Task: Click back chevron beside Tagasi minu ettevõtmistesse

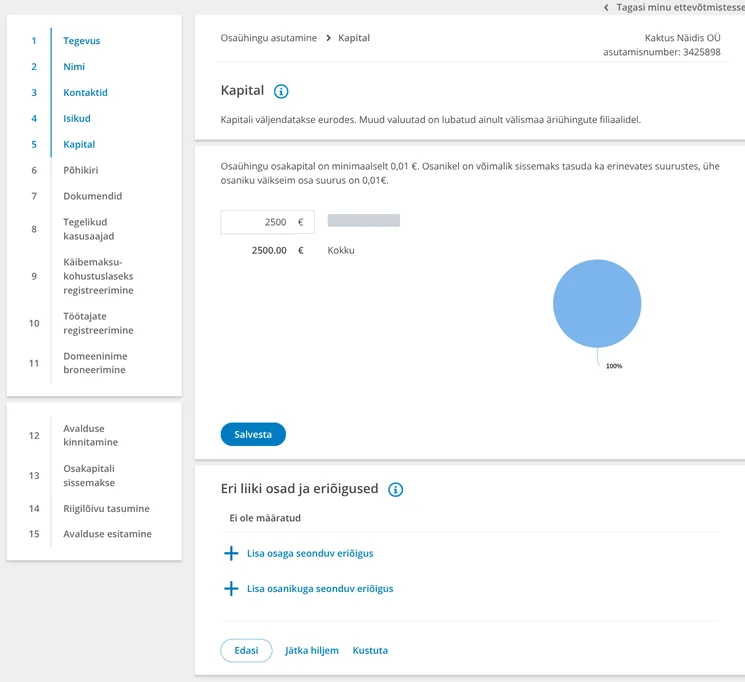Action: pos(606,8)
